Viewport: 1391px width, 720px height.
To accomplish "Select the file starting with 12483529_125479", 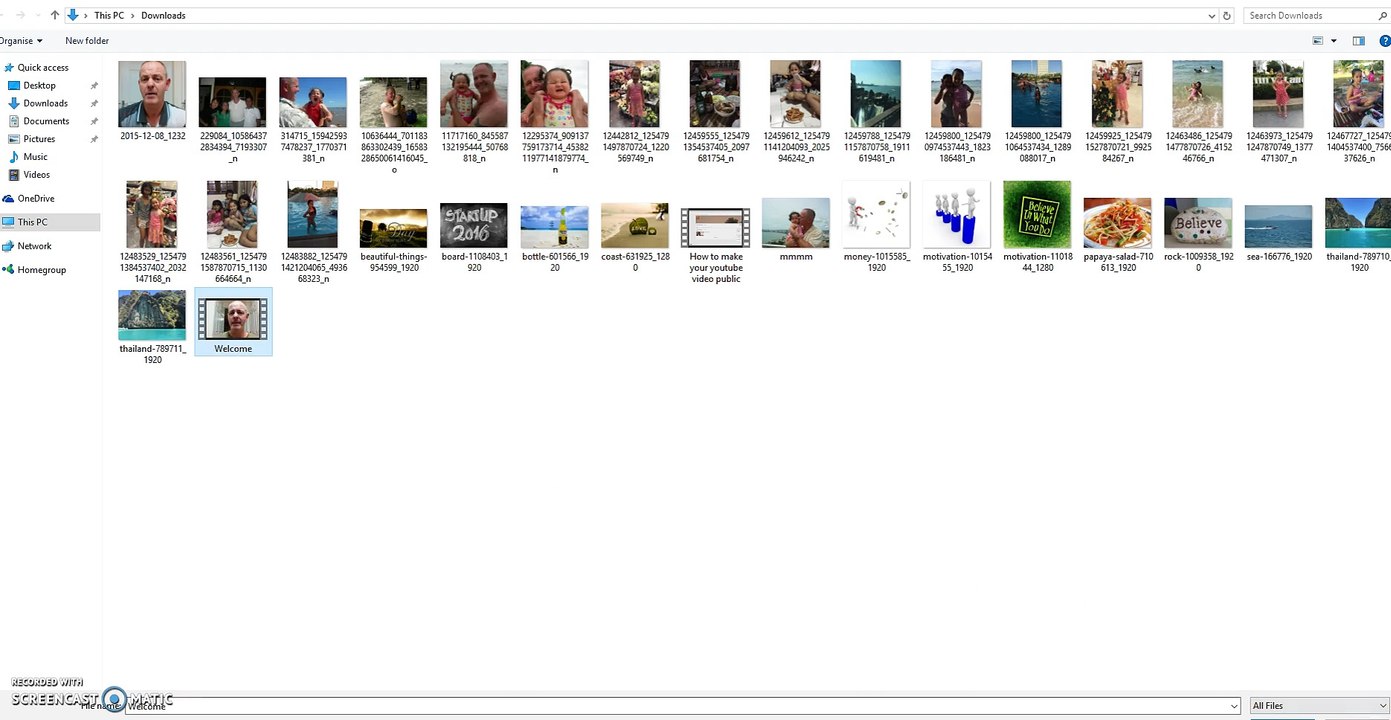I will tap(152, 232).
